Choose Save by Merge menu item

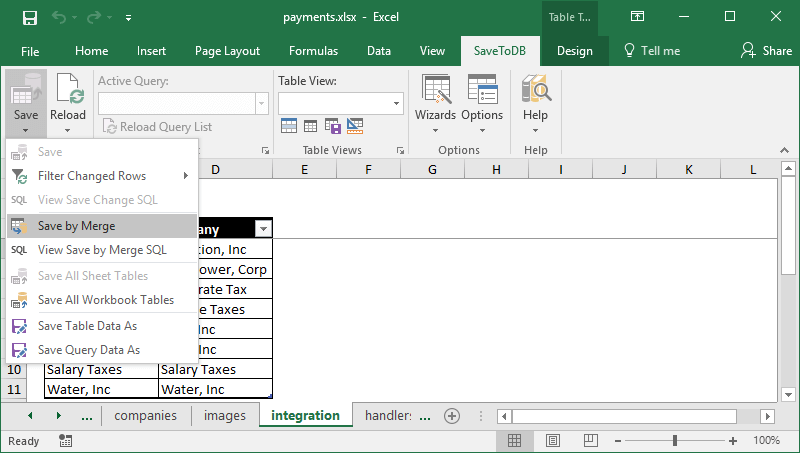point(102,226)
